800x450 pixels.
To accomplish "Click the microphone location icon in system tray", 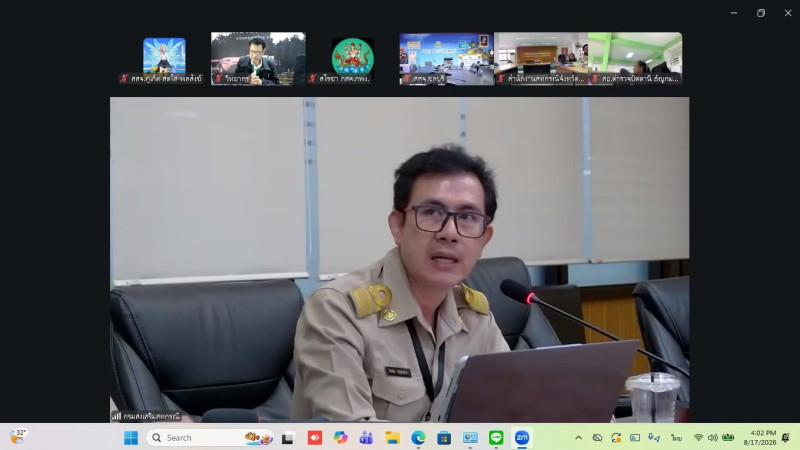I will pyautogui.click(x=654, y=438).
